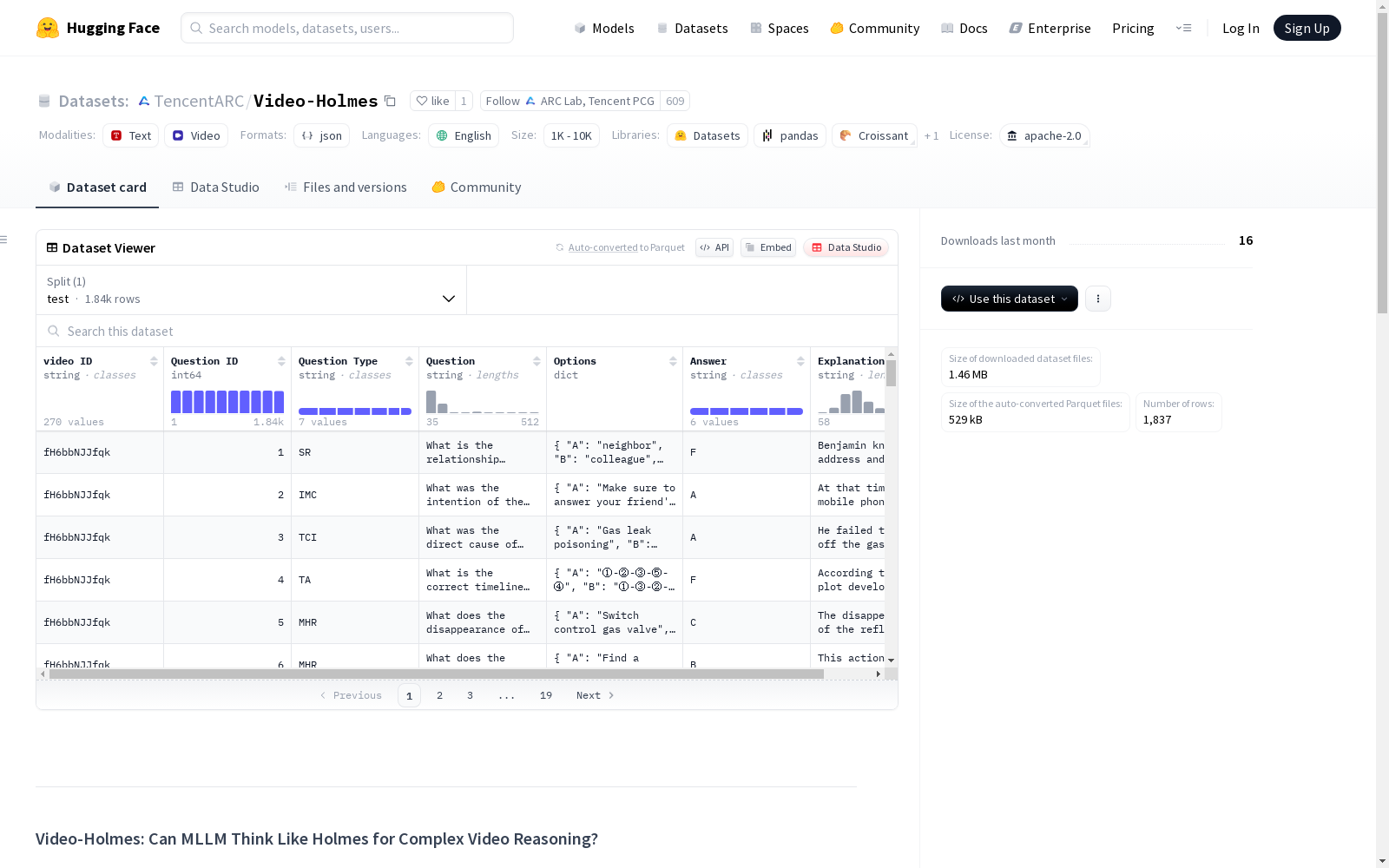Image resolution: width=1389 pixels, height=868 pixels.
Task: Expand the Split test dropdown
Action: click(x=251, y=290)
